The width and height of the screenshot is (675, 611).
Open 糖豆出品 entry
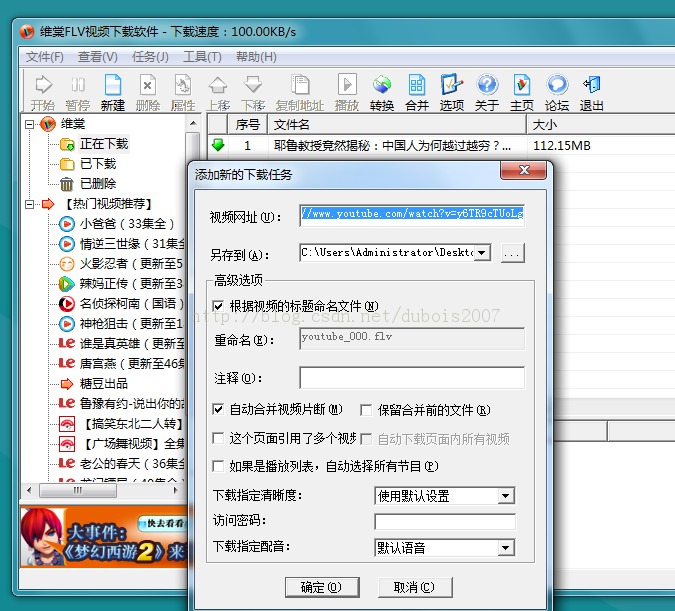click(x=103, y=383)
